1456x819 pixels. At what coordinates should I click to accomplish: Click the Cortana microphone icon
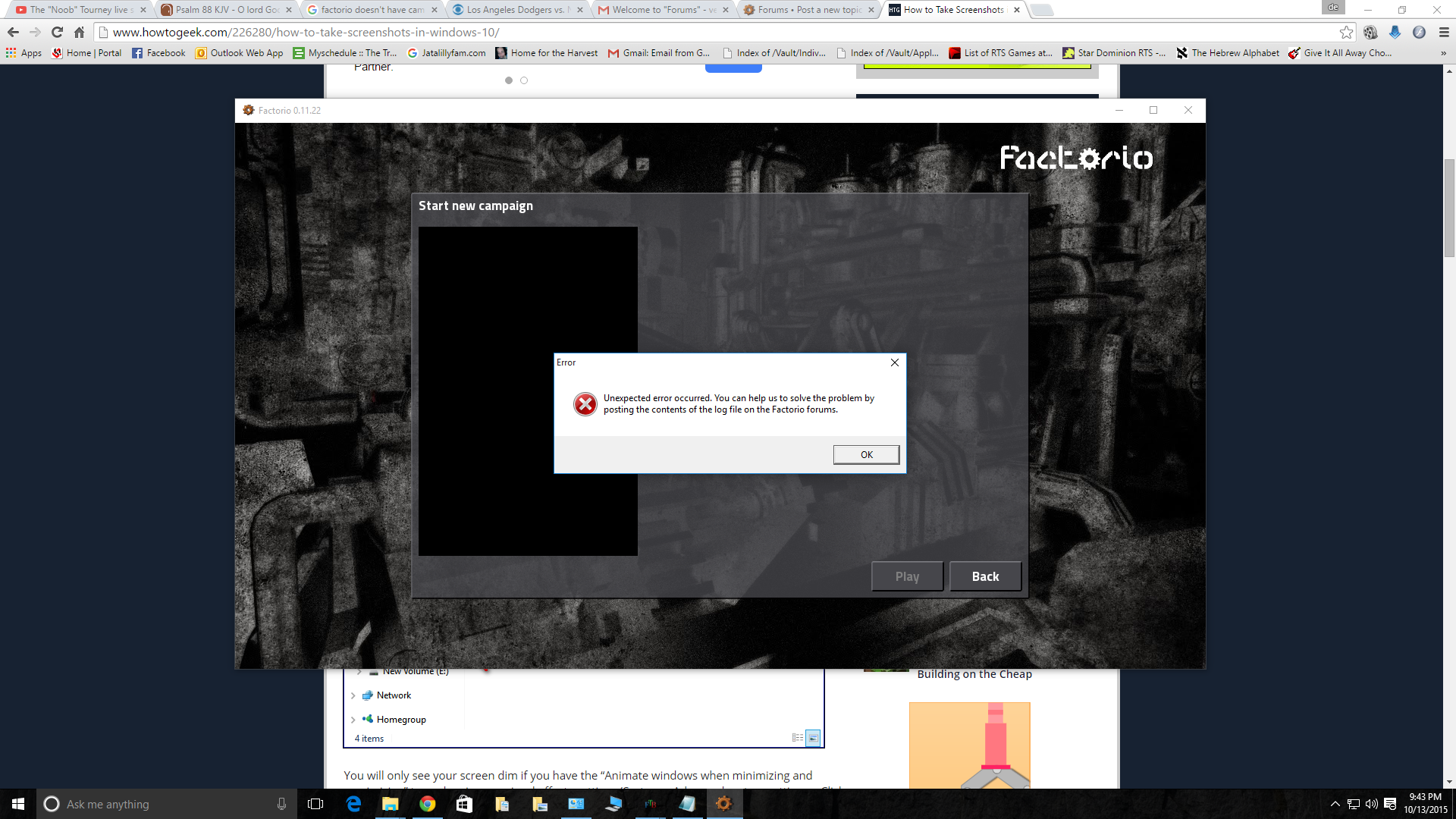pos(281,804)
